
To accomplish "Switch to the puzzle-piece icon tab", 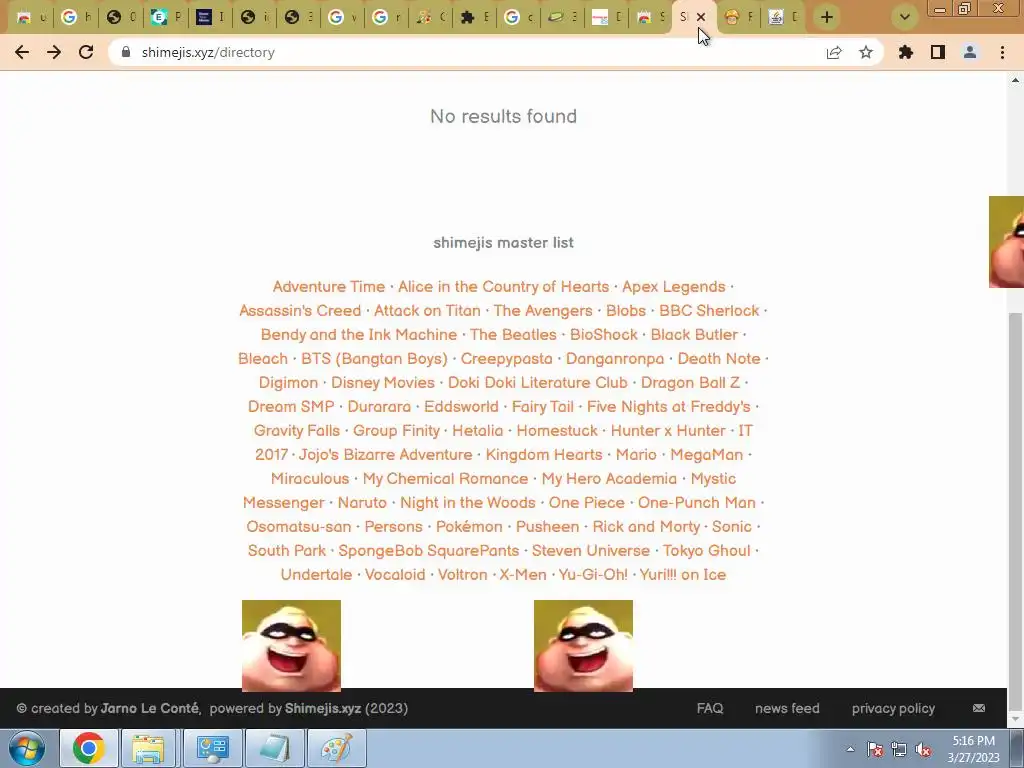I will click(474, 17).
